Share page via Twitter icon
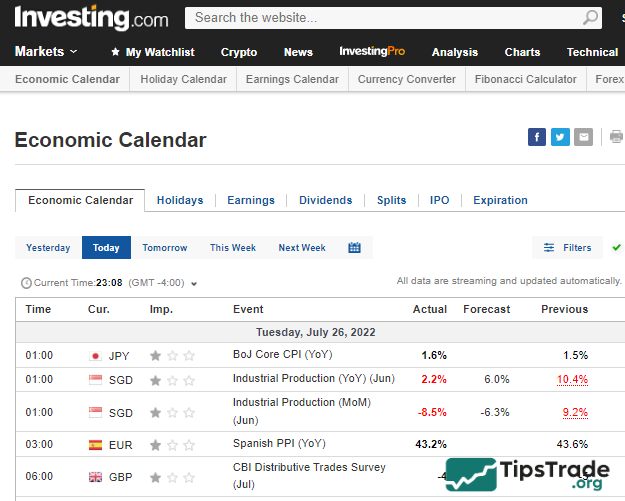This screenshot has width=625, height=501. click(560, 137)
